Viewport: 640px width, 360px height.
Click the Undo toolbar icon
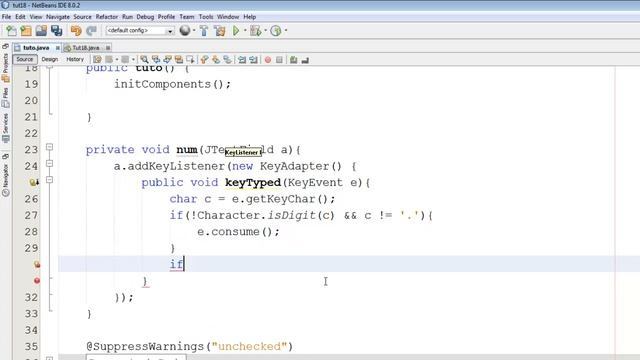point(76,31)
